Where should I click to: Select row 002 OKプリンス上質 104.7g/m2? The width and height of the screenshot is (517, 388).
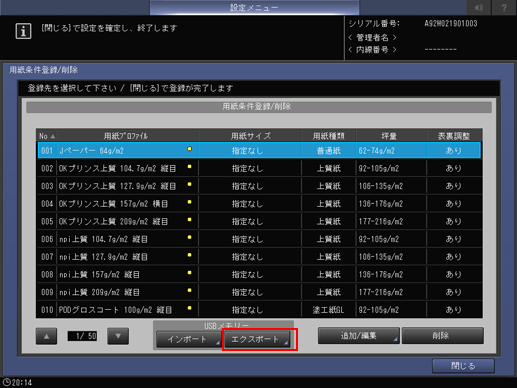pyautogui.click(x=259, y=168)
